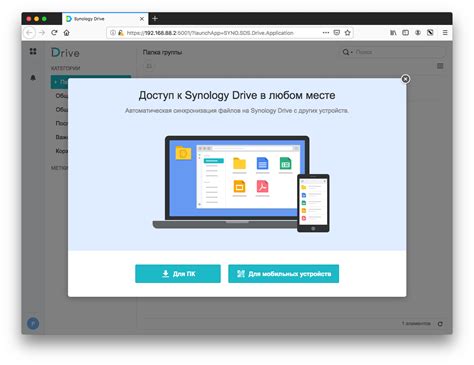Click the site information icon
This screenshot has width=474, height=365.
point(113,33)
